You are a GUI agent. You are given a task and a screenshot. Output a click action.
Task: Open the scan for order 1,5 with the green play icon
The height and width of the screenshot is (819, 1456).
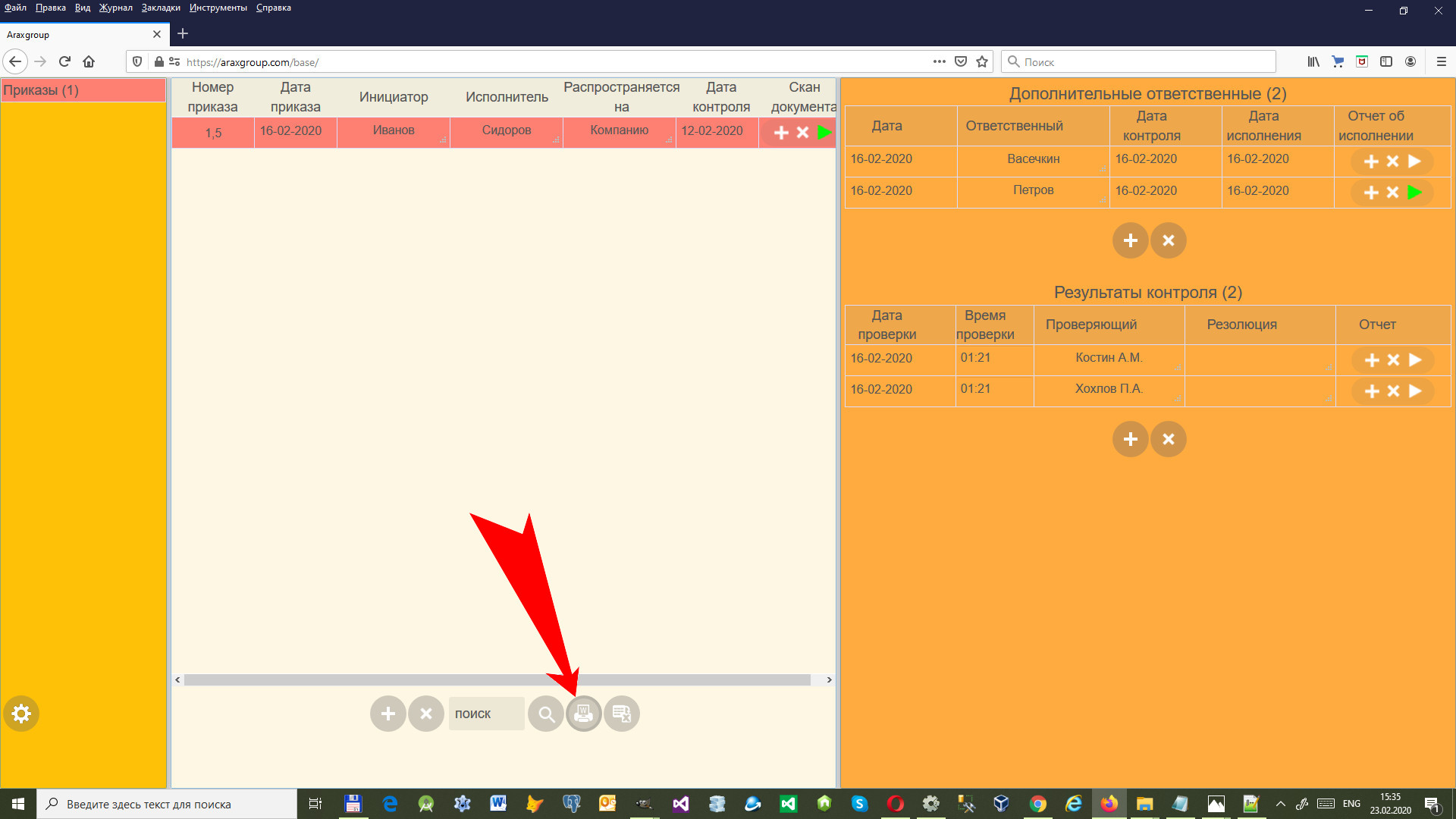[x=824, y=133]
